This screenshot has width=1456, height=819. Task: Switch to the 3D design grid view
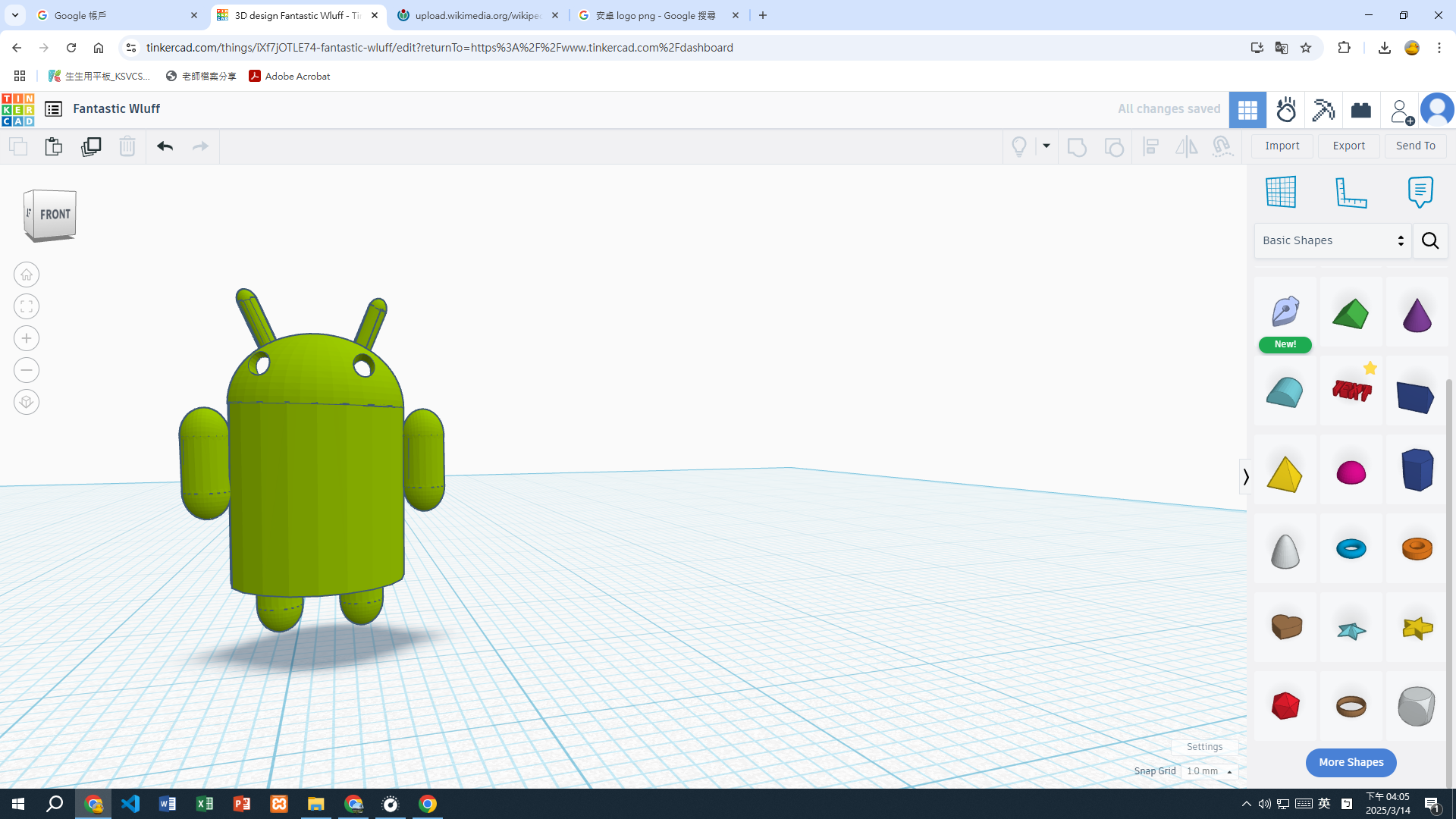[x=1247, y=110]
